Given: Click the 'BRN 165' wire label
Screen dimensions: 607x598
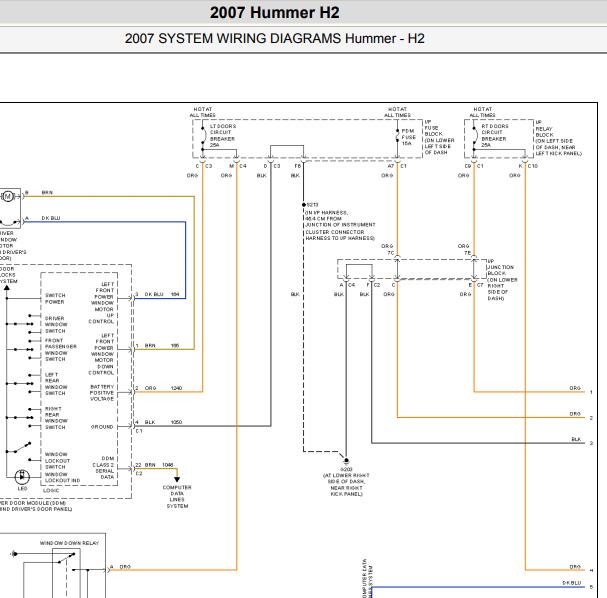Looking at the screenshot, I should [x=162, y=345].
